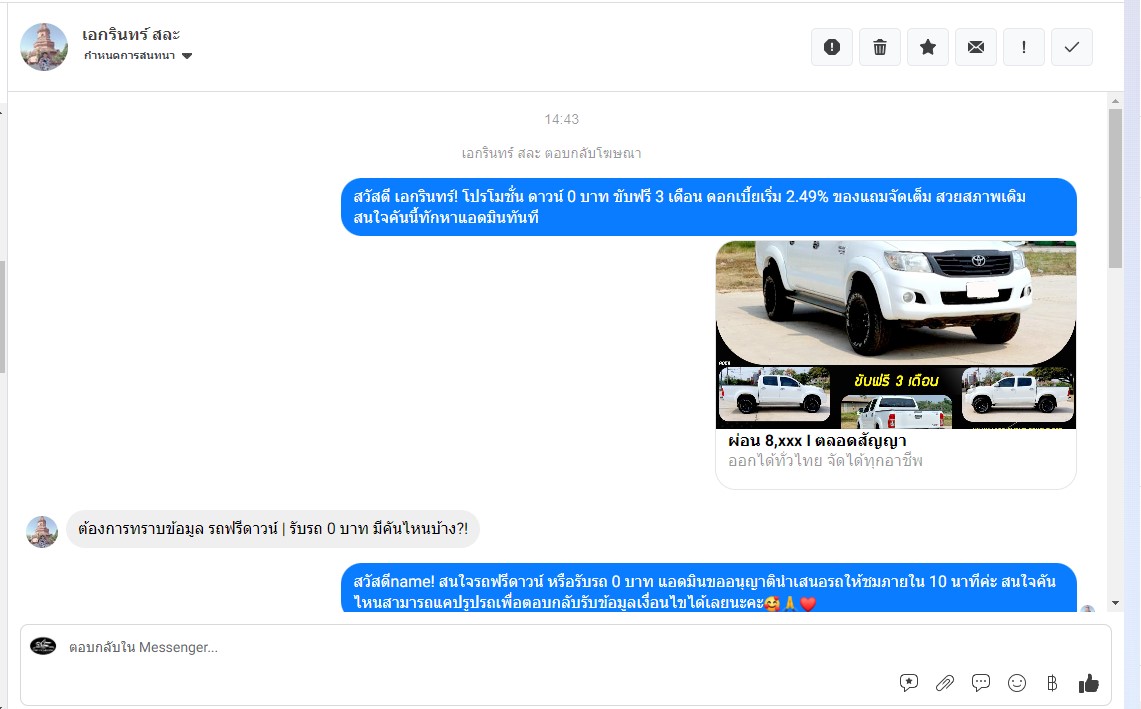Click page logo avatar in composer
Viewport: 1141px width, 709px height.
point(43,646)
